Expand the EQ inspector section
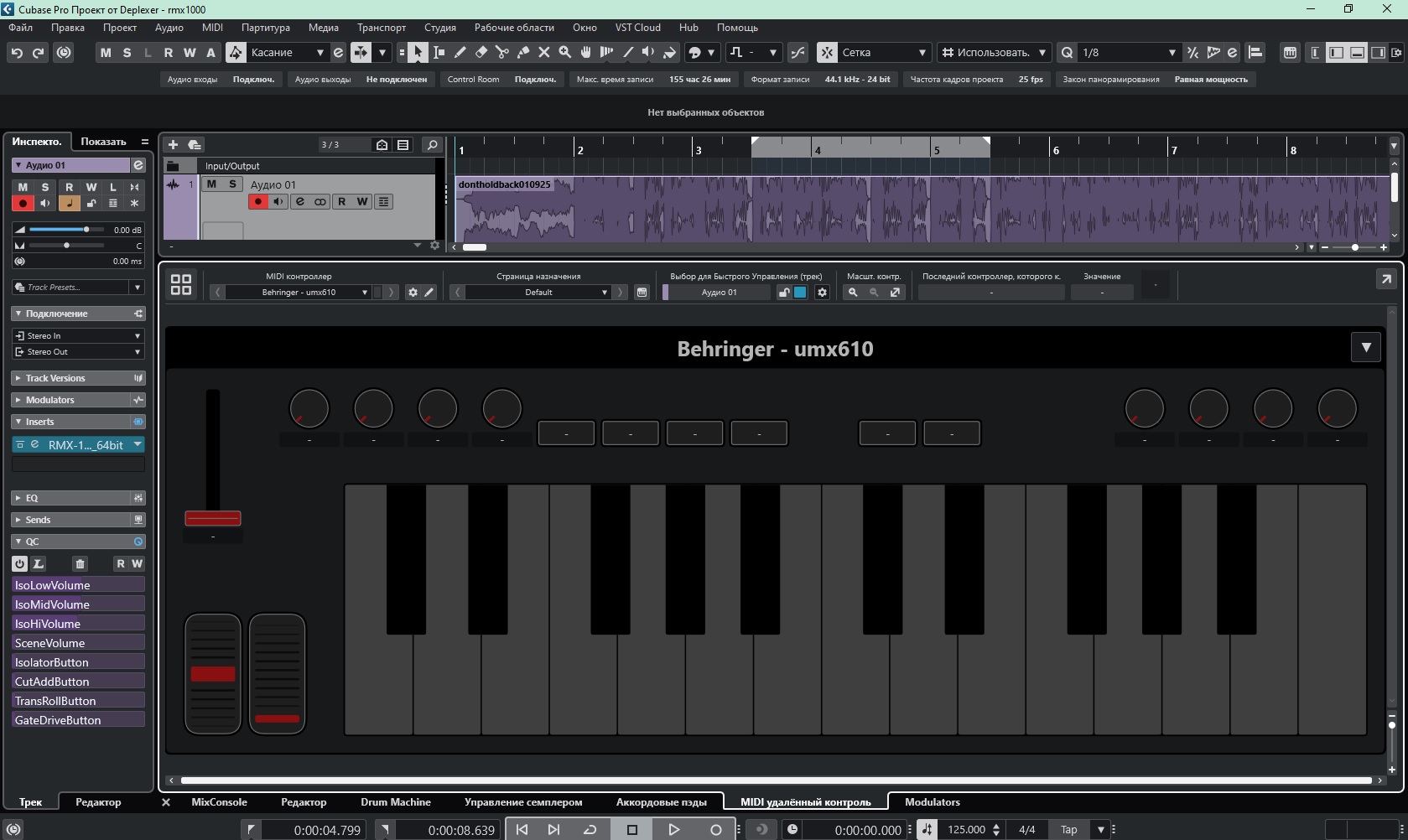The width and height of the screenshot is (1408, 840). tap(78, 498)
